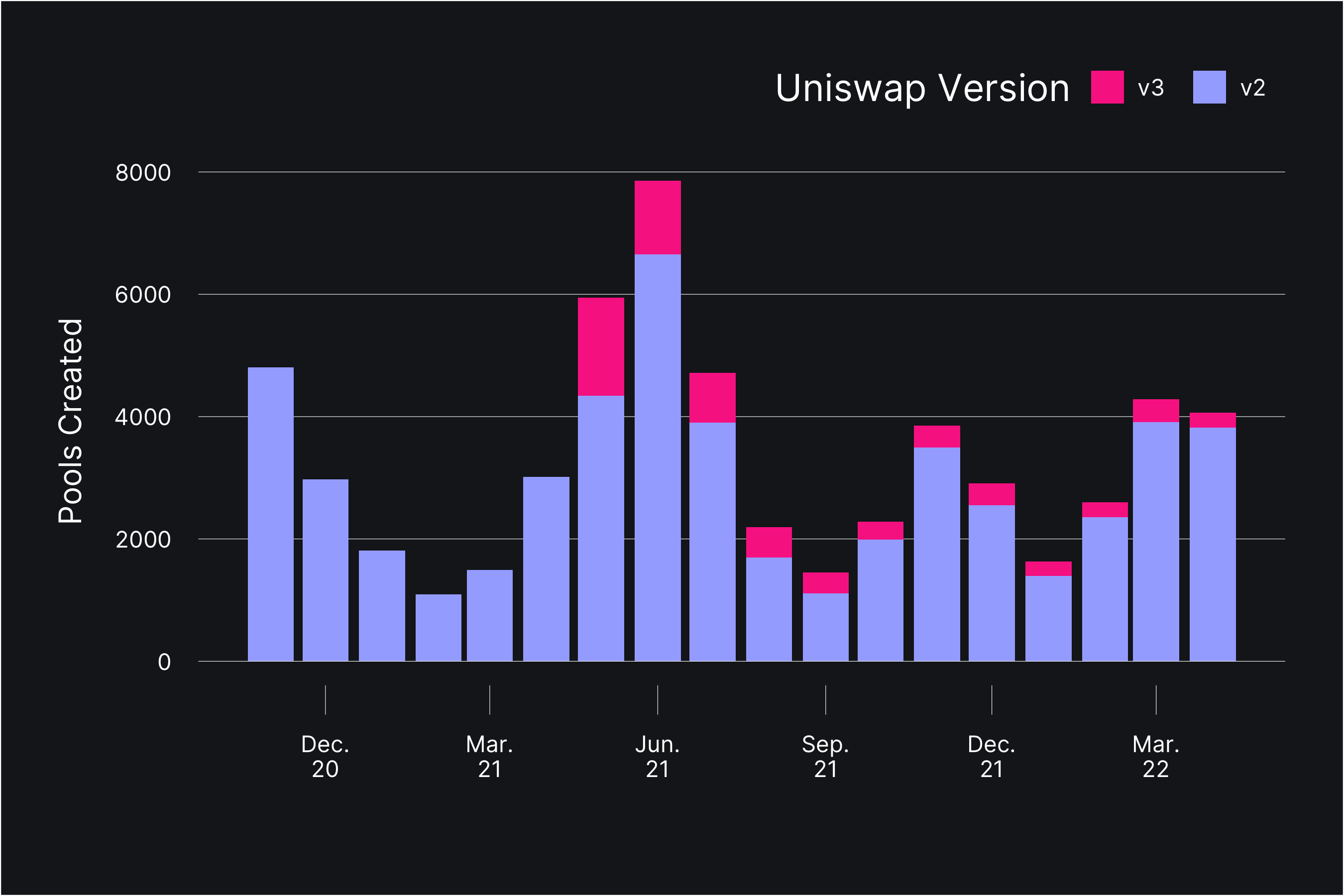Click the purple v2 legend swatch
The image size is (1344, 896).
(1209, 87)
